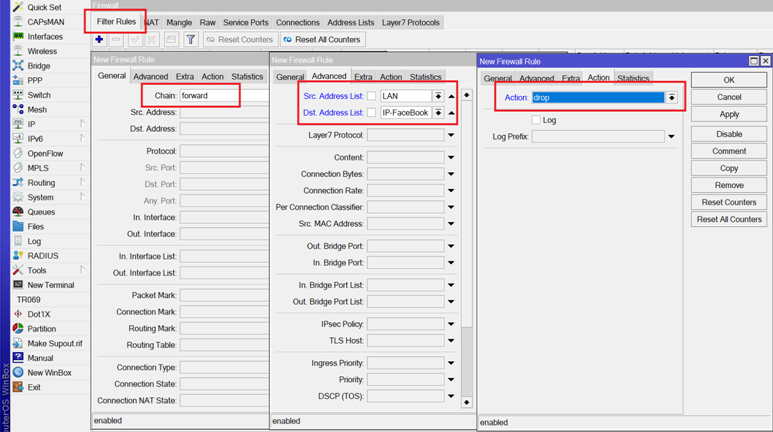The image size is (773, 432).
Task: Switch to the NAT tab
Action: pos(151,22)
